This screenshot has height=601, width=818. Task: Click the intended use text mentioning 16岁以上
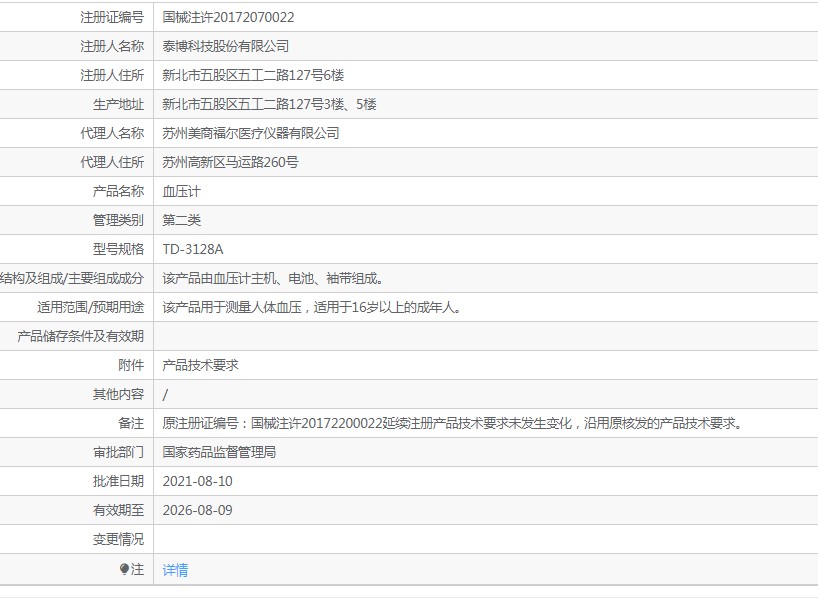[312, 307]
